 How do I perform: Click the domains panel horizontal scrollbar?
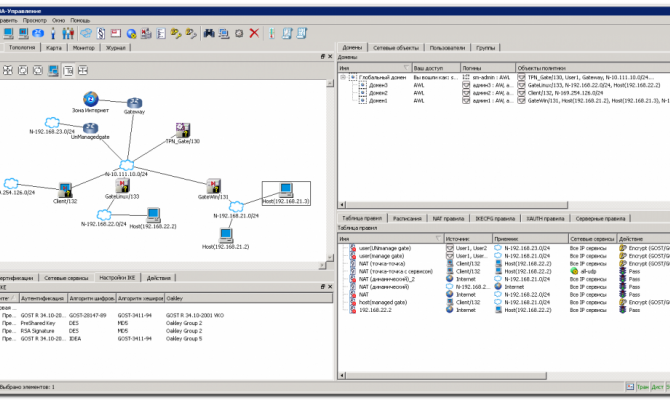[456, 205]
